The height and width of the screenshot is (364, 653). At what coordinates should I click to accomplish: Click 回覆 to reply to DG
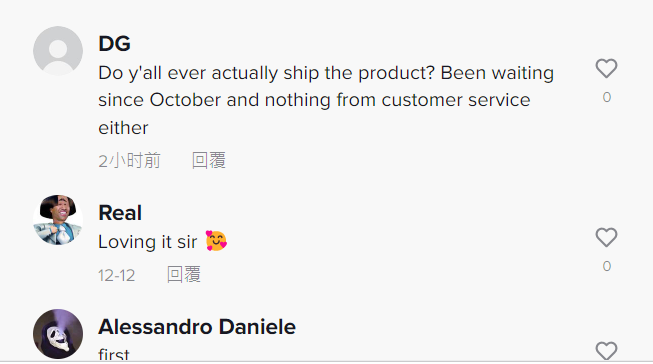pyautogui.click(x=209, y=160)
